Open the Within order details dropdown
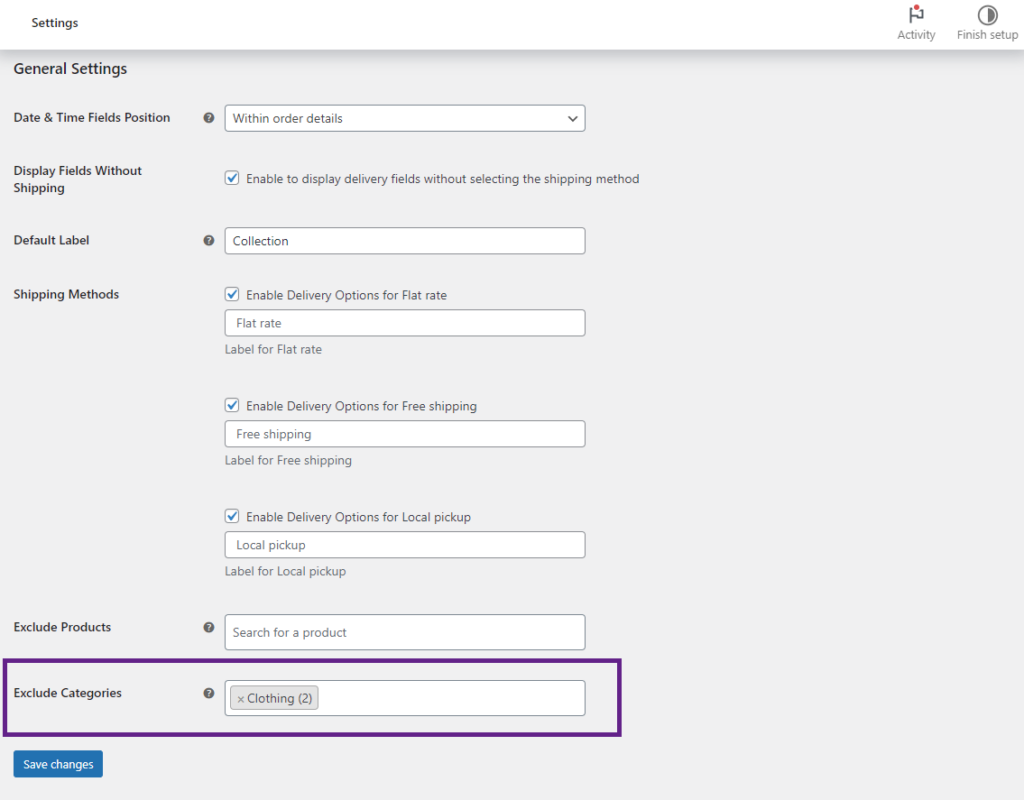Image resolution: width=1024 pixels, height=800 pixels. point(405,118)
